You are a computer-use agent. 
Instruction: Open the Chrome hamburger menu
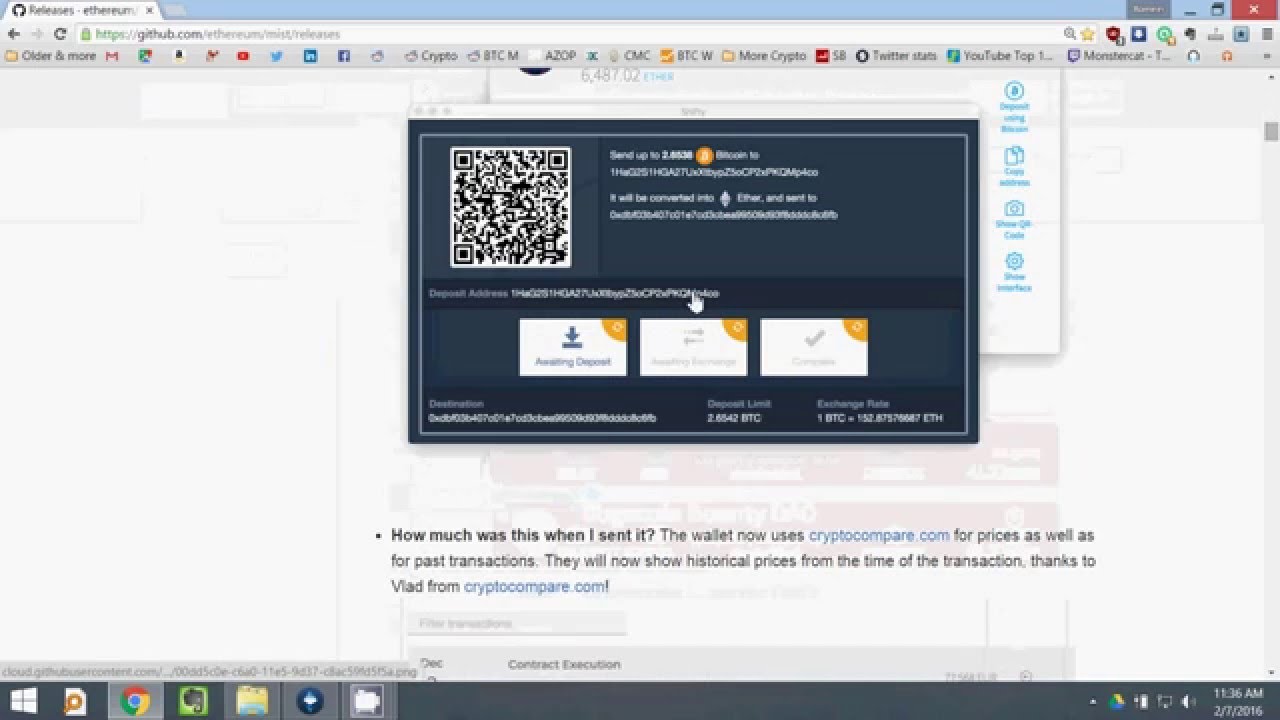point(1266,34)
